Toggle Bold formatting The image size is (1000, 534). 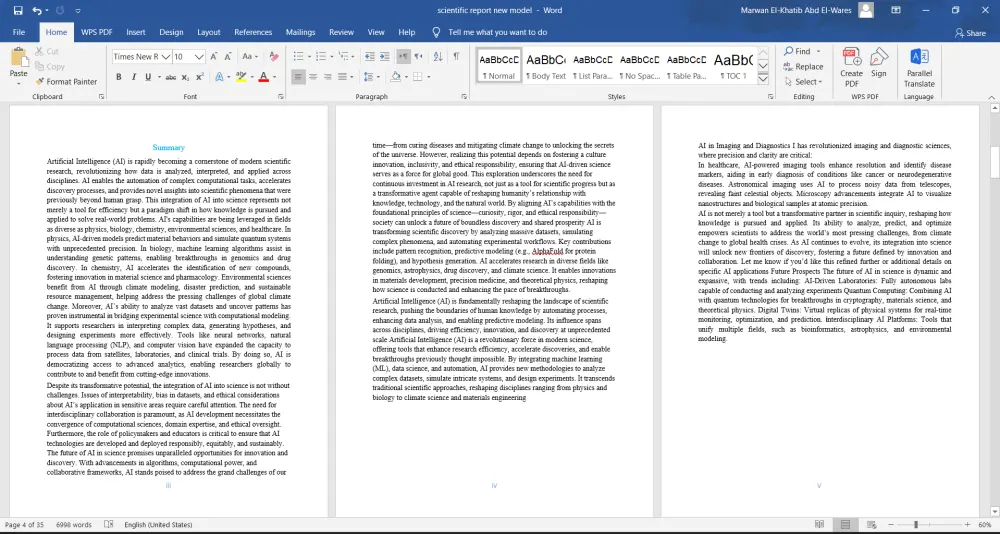point(119,77)
